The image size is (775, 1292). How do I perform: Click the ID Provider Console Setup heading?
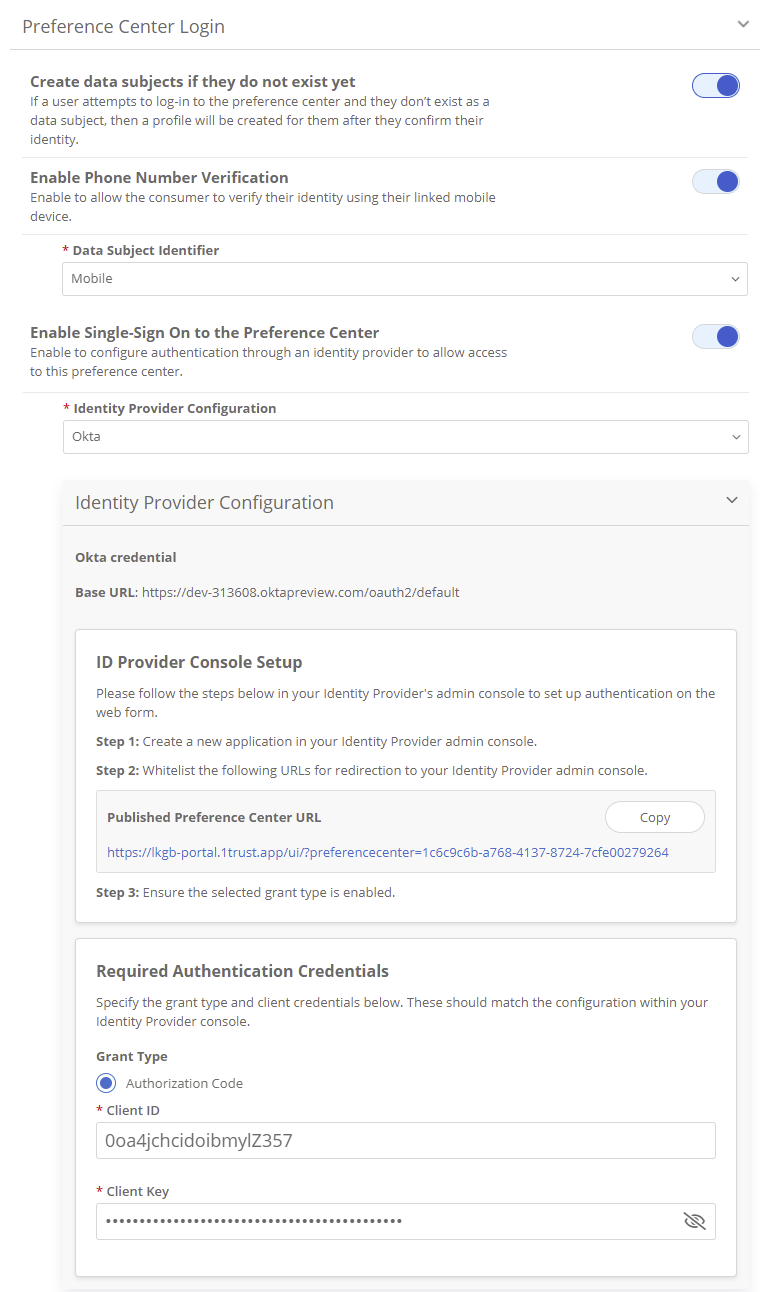pos(199,662)
